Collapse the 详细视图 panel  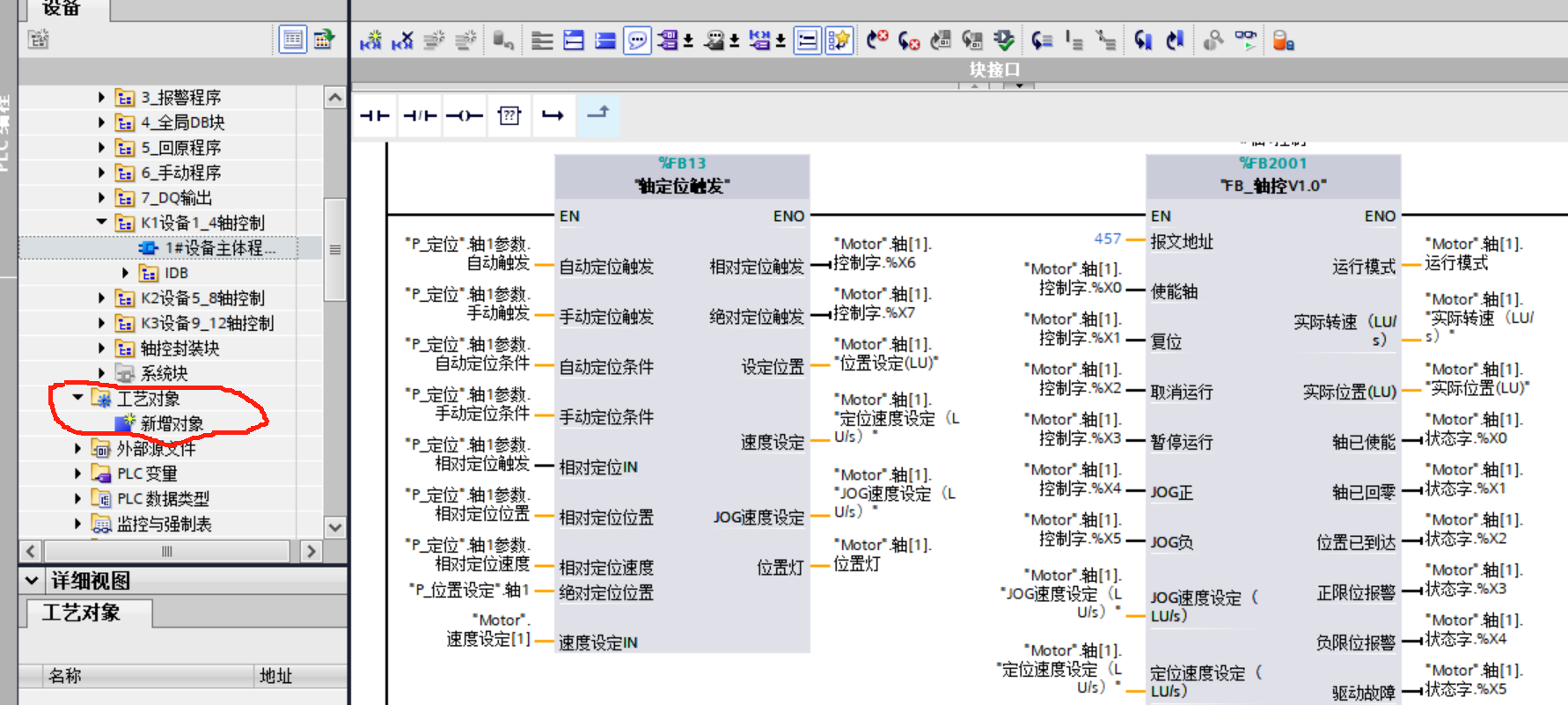(32, 581)
